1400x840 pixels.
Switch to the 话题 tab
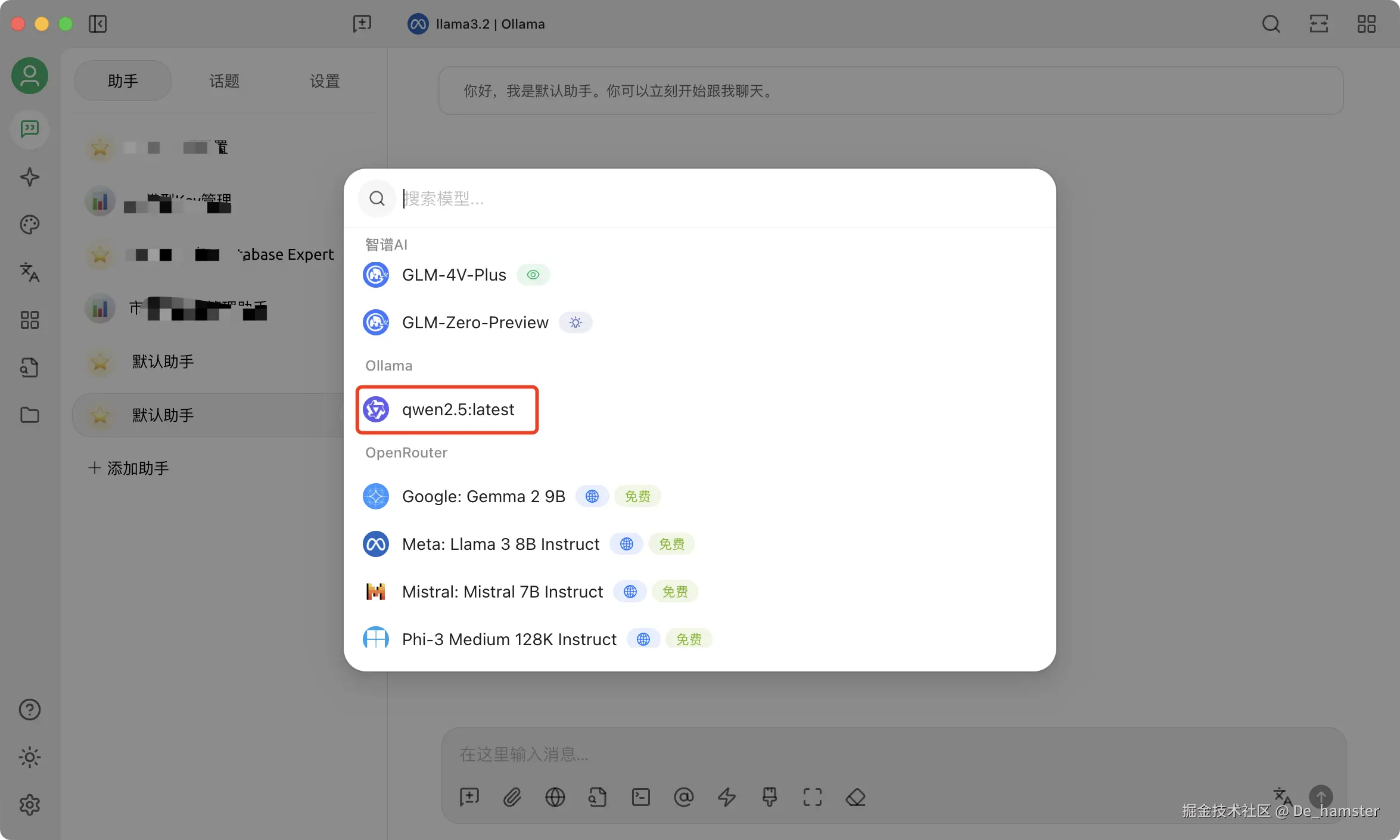tap(224, 81)
